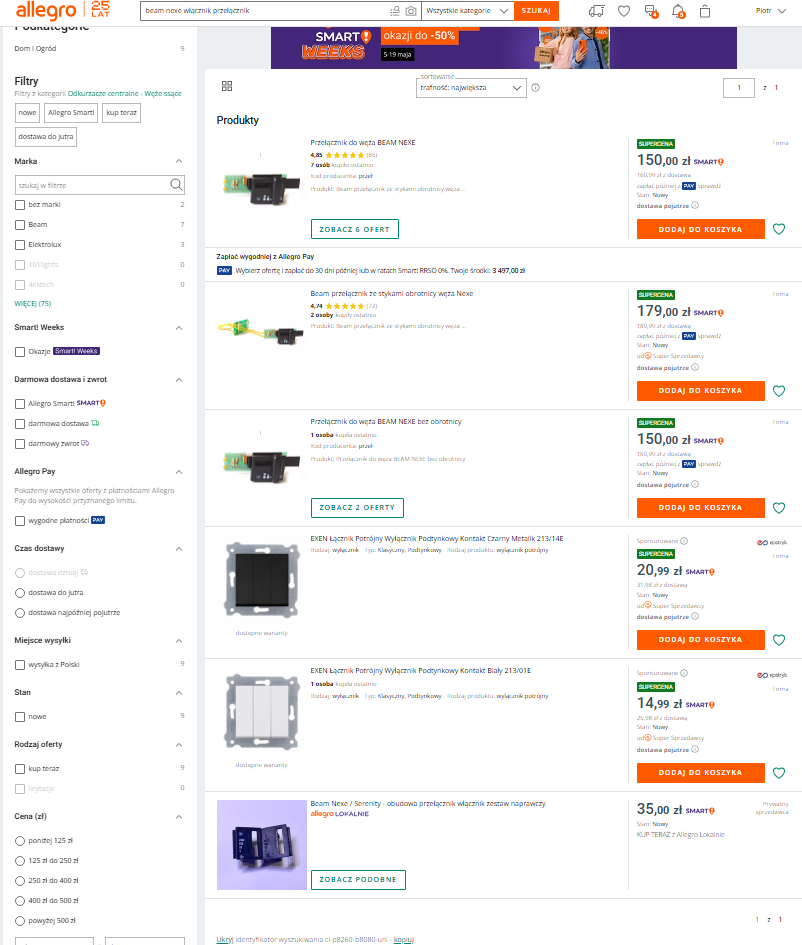
Task: Open Wszystkie kategorie dropdown
Action: click(x=468, y=11)
